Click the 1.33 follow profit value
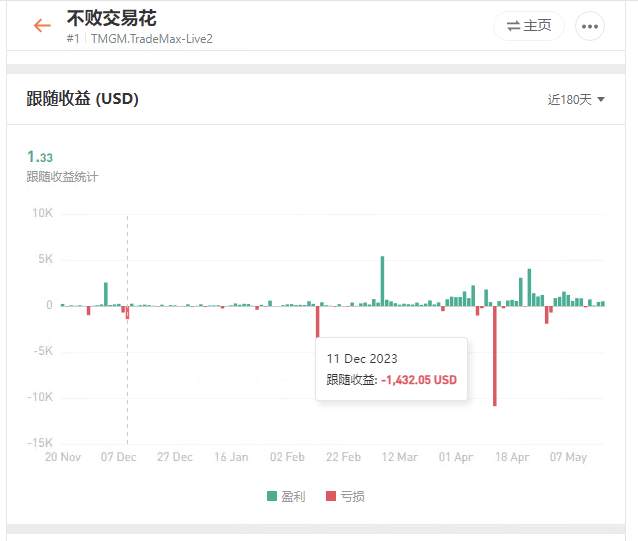 coord(40,157)
